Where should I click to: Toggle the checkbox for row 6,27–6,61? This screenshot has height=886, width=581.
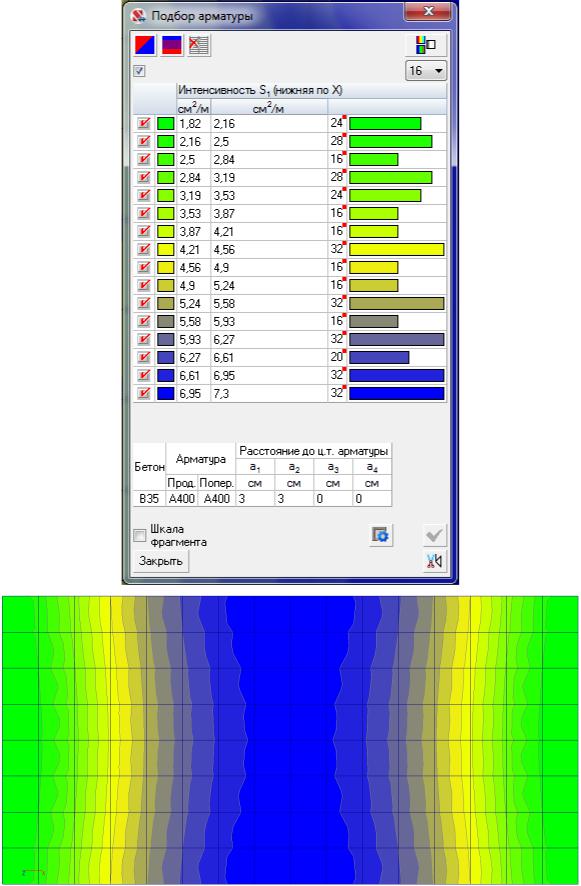(144, 357)
